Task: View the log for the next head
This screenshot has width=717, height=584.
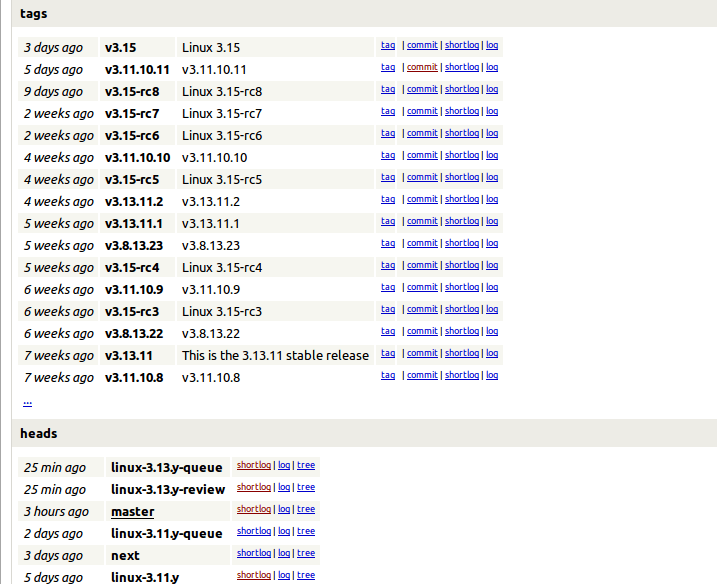Action: pos(284,553)
